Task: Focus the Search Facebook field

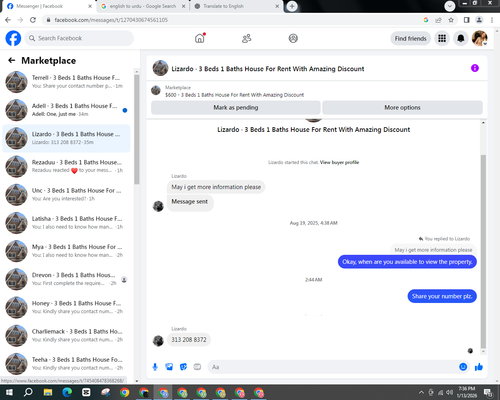Action: [79, 38]
